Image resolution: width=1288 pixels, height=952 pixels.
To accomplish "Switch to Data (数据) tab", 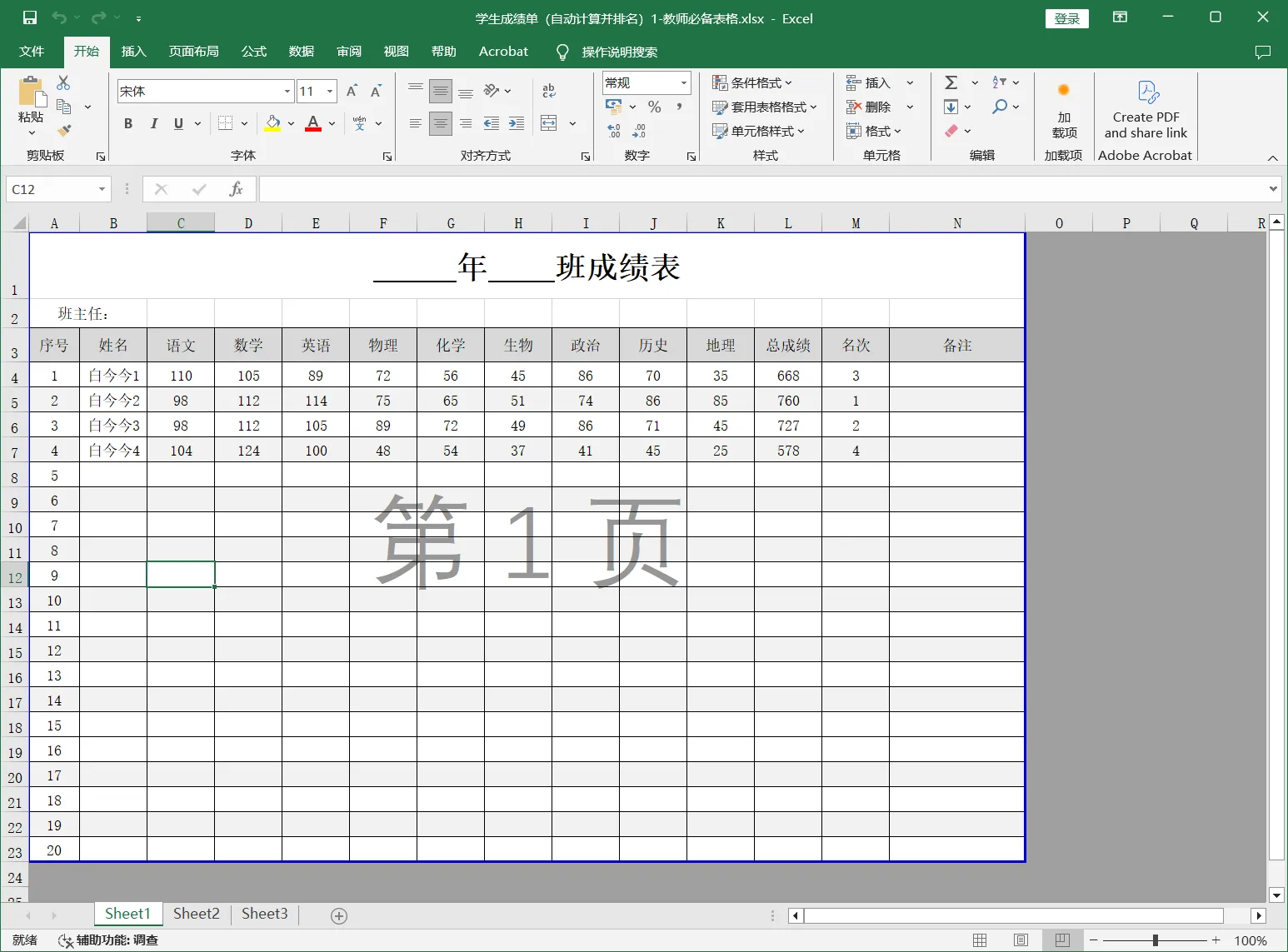I will [x=301, y=52].
